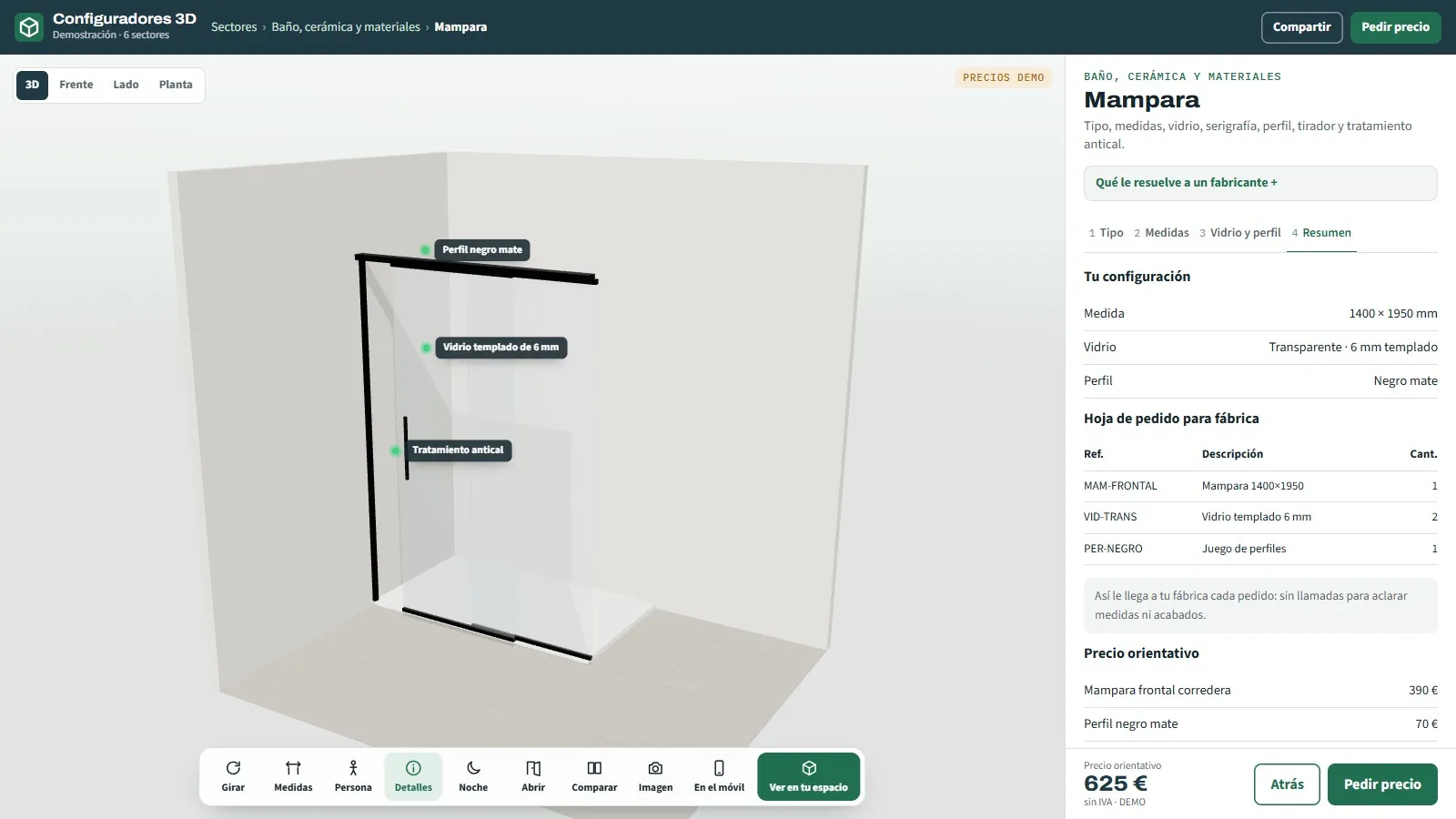Viewport: 1456px width, 819px height.
Task: Click the 1400 × 1950 mm measure value
Action: pos(1393,314)
